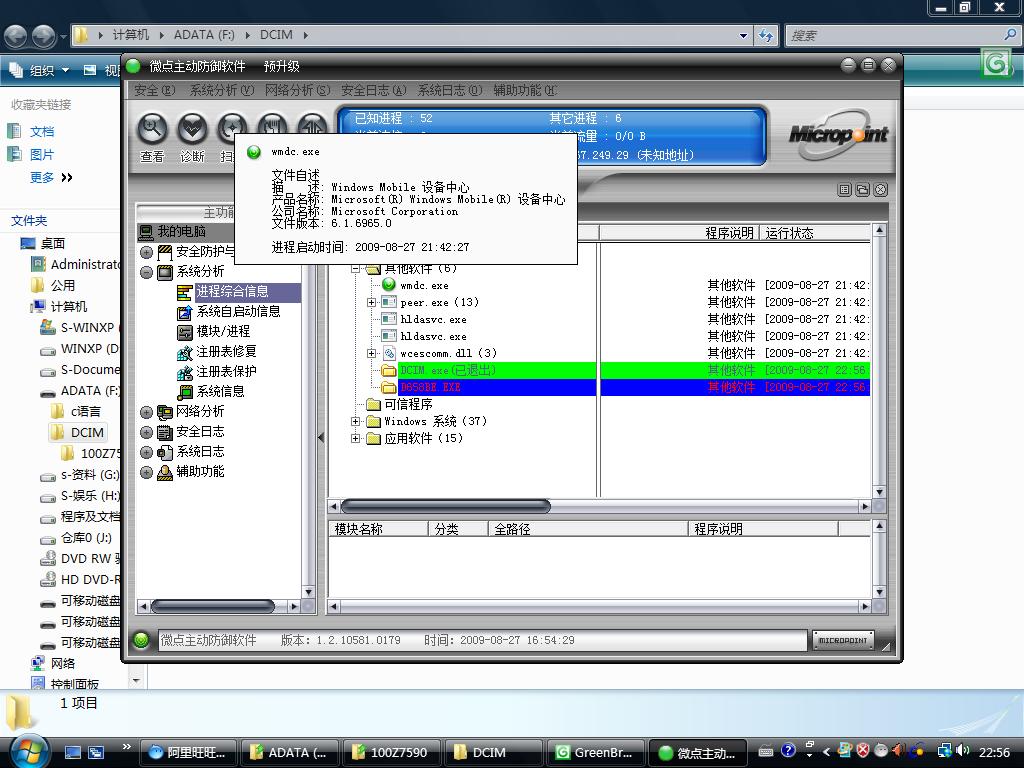Click the green icon of wmdc.exe in the process tree
This screenshot has width=1024, height=768.
pyautogui.click(x=389, y=285)
